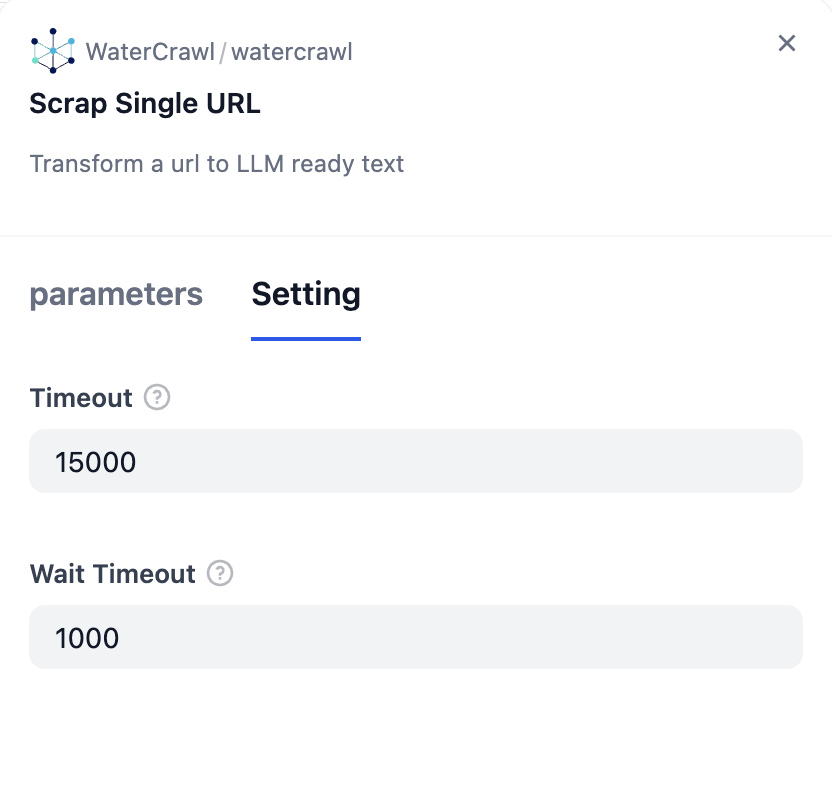This screenshot has height=800, width=832.
Task: Click the WaterCrawl author name
Action: [x=150, y=52]
